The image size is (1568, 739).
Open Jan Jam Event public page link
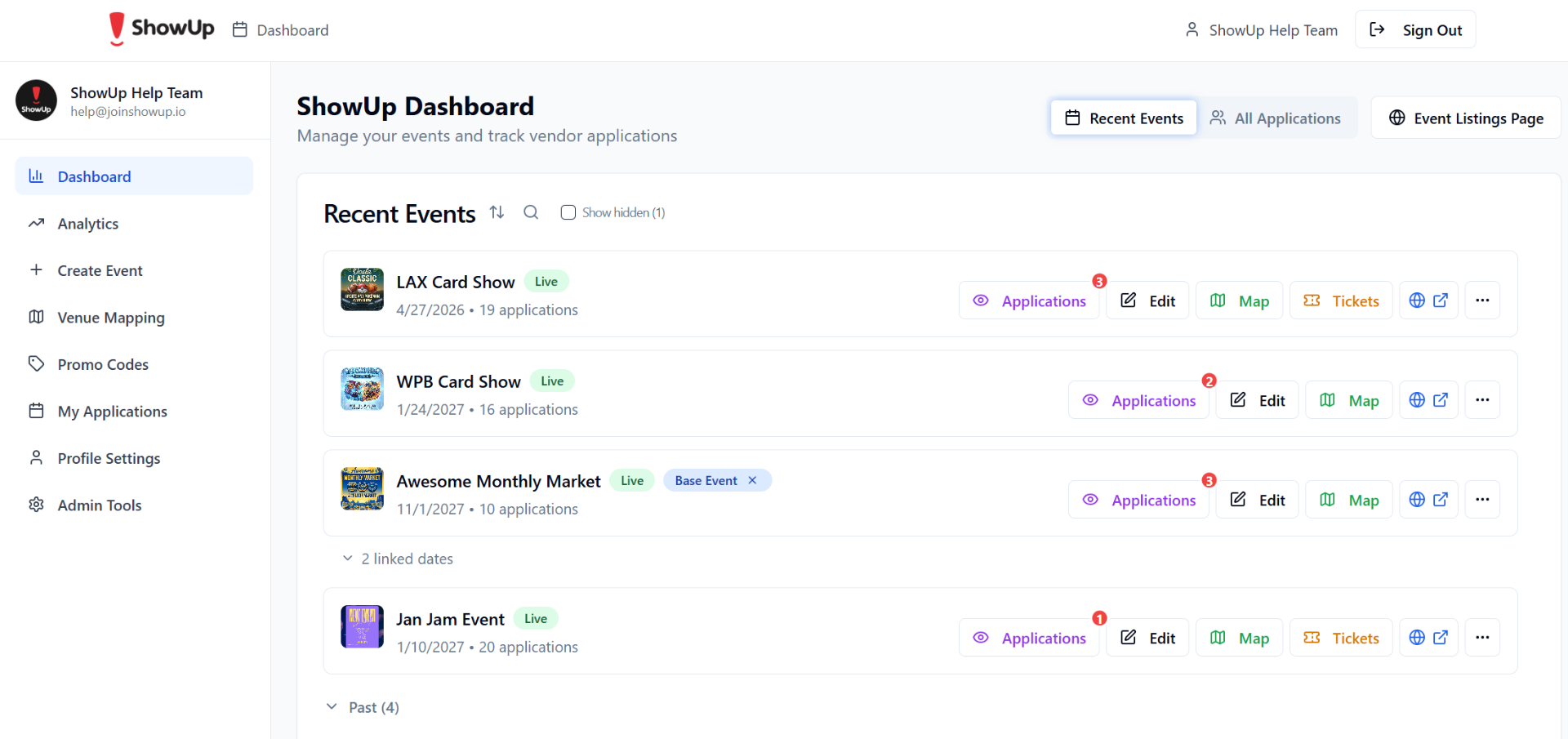tap(1428, 638)
